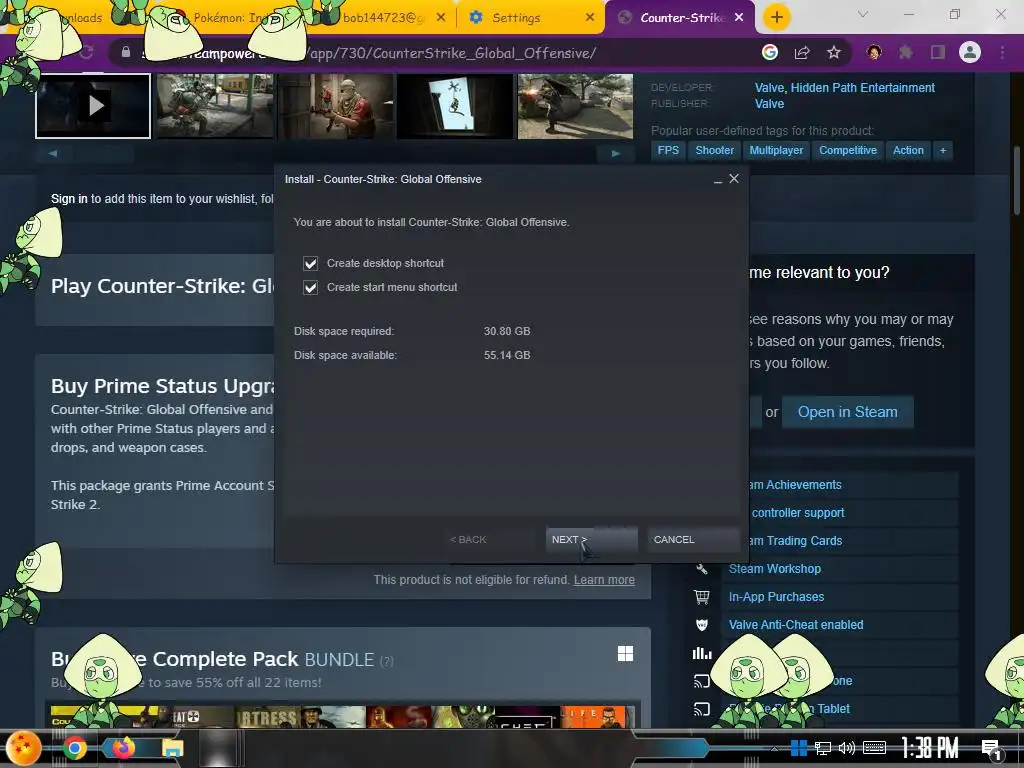Select the Action tag
The width and height of the screenshot is (1024, 768).
coord(908,150)
